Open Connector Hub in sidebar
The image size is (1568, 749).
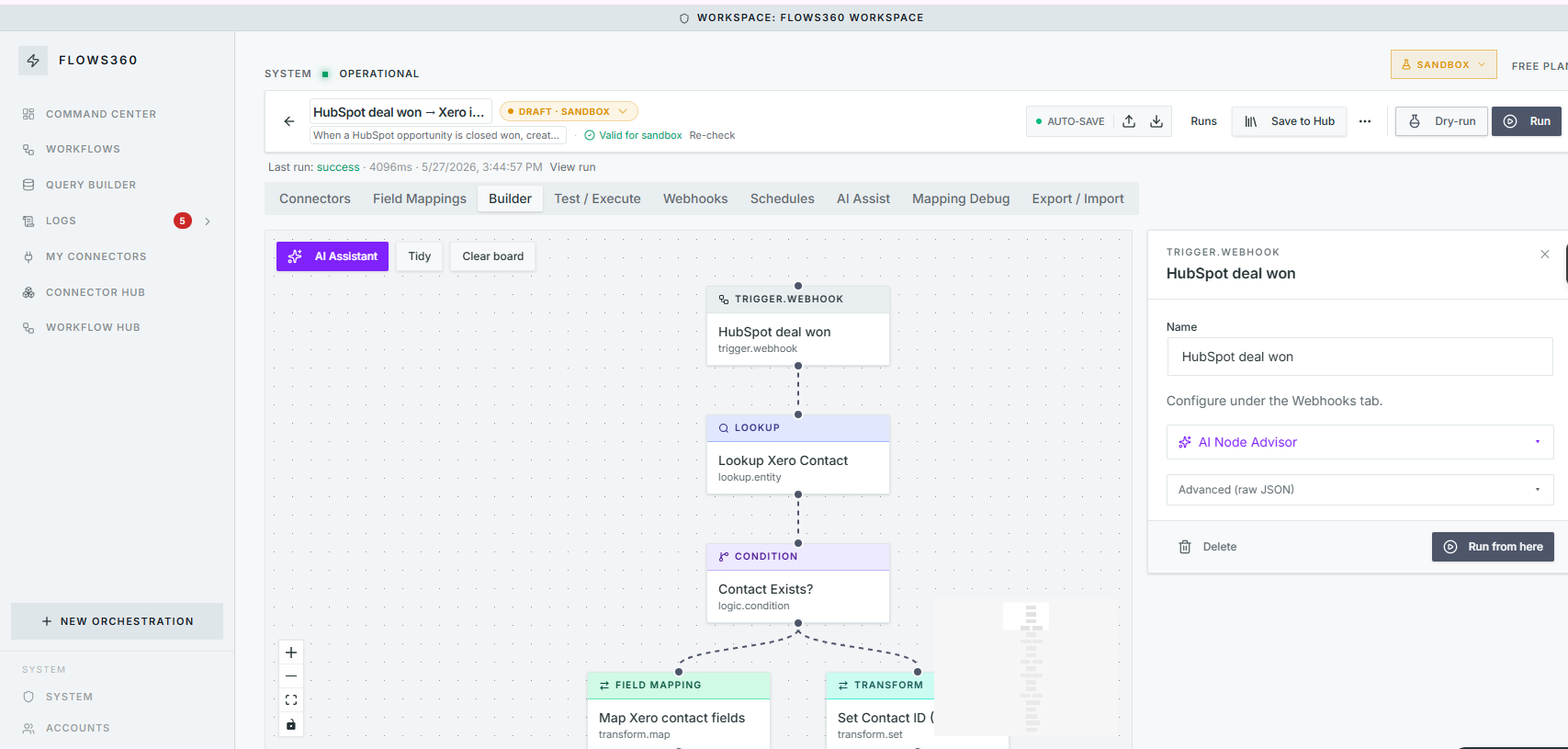(96, 292)
